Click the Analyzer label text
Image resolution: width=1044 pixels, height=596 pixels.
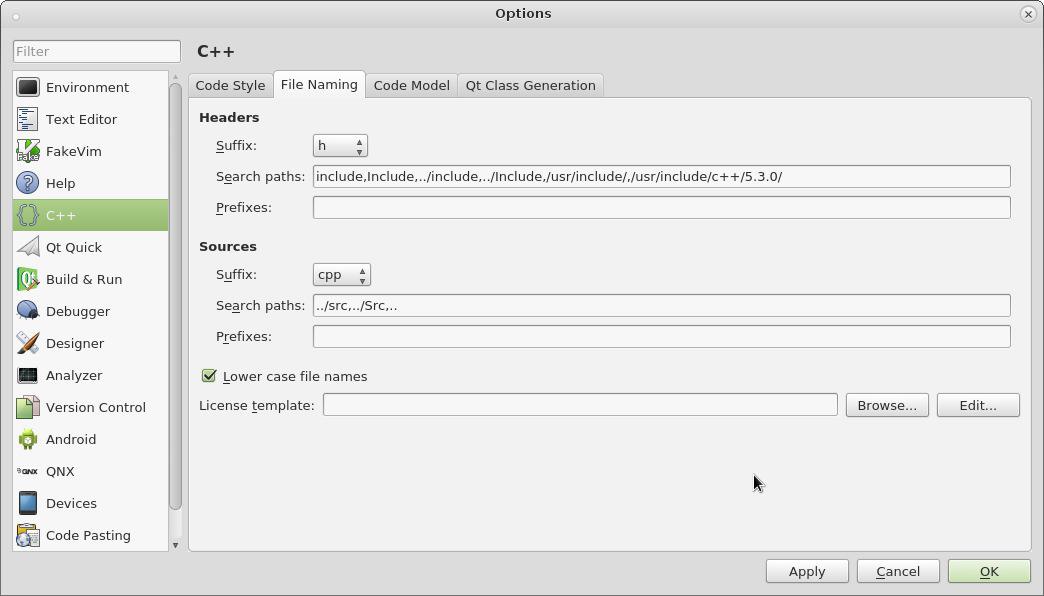point(74,375)
